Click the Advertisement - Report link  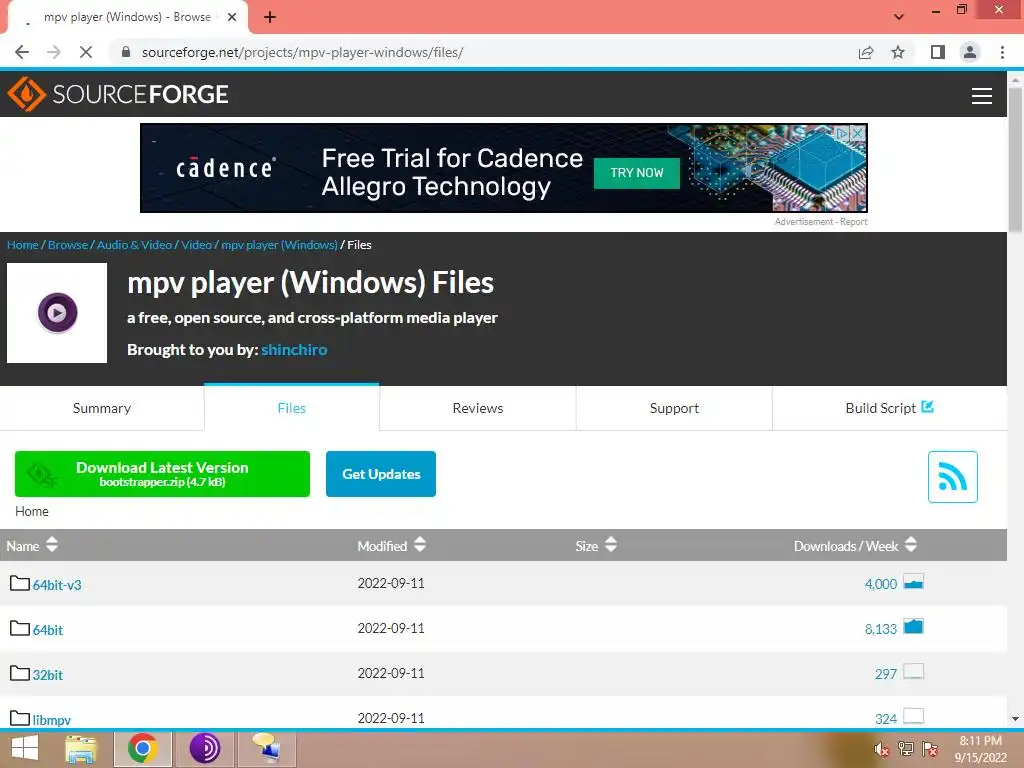pyautogui.click(x=821, y=222)
